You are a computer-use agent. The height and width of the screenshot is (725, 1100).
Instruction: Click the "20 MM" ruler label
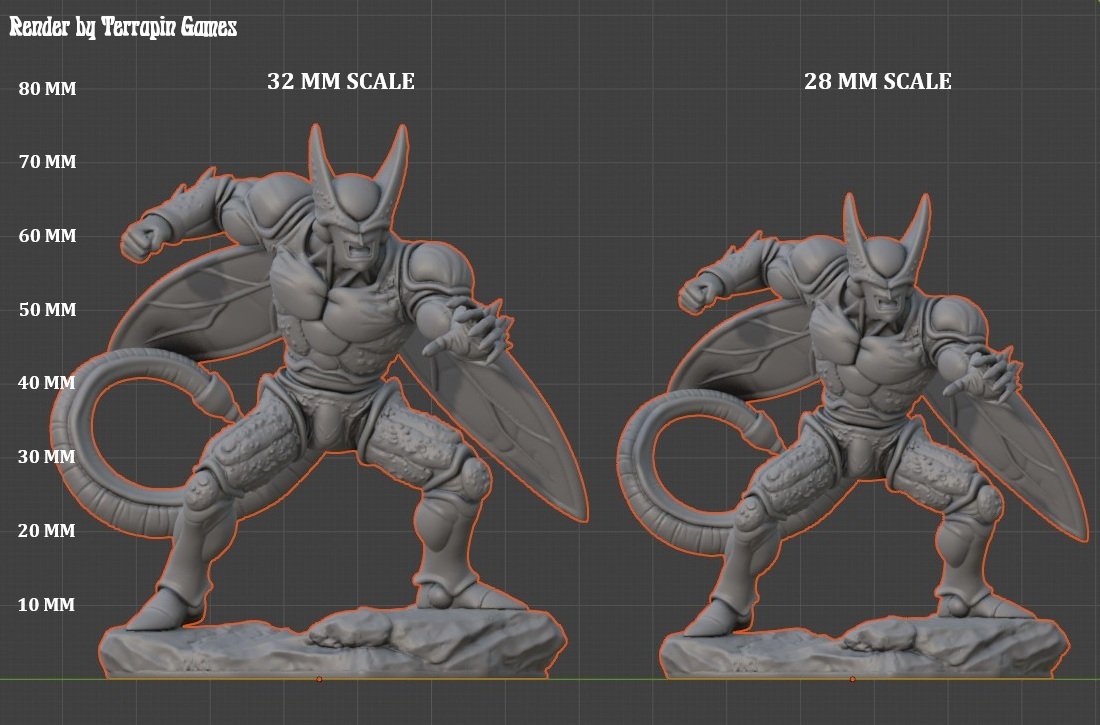coord(47,531)
